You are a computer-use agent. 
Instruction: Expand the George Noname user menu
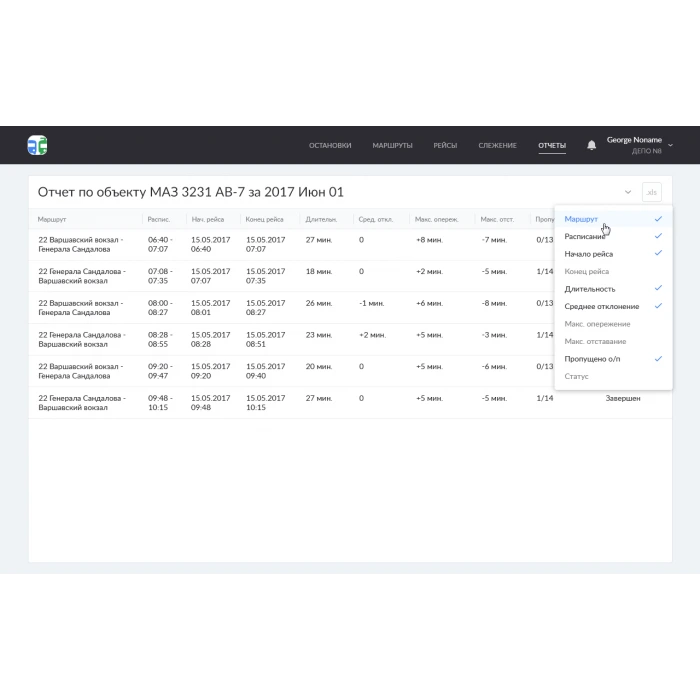(x=670, y=145)
